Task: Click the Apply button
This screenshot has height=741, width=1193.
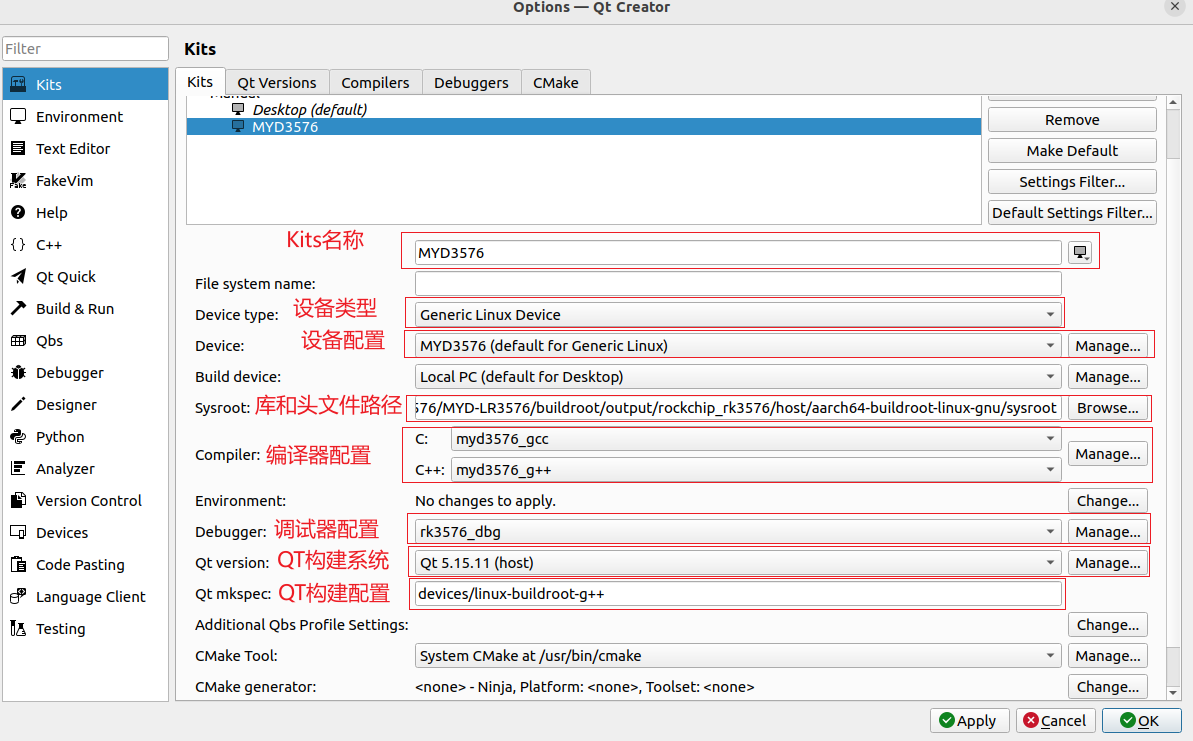Action: [x=969, y=720]
